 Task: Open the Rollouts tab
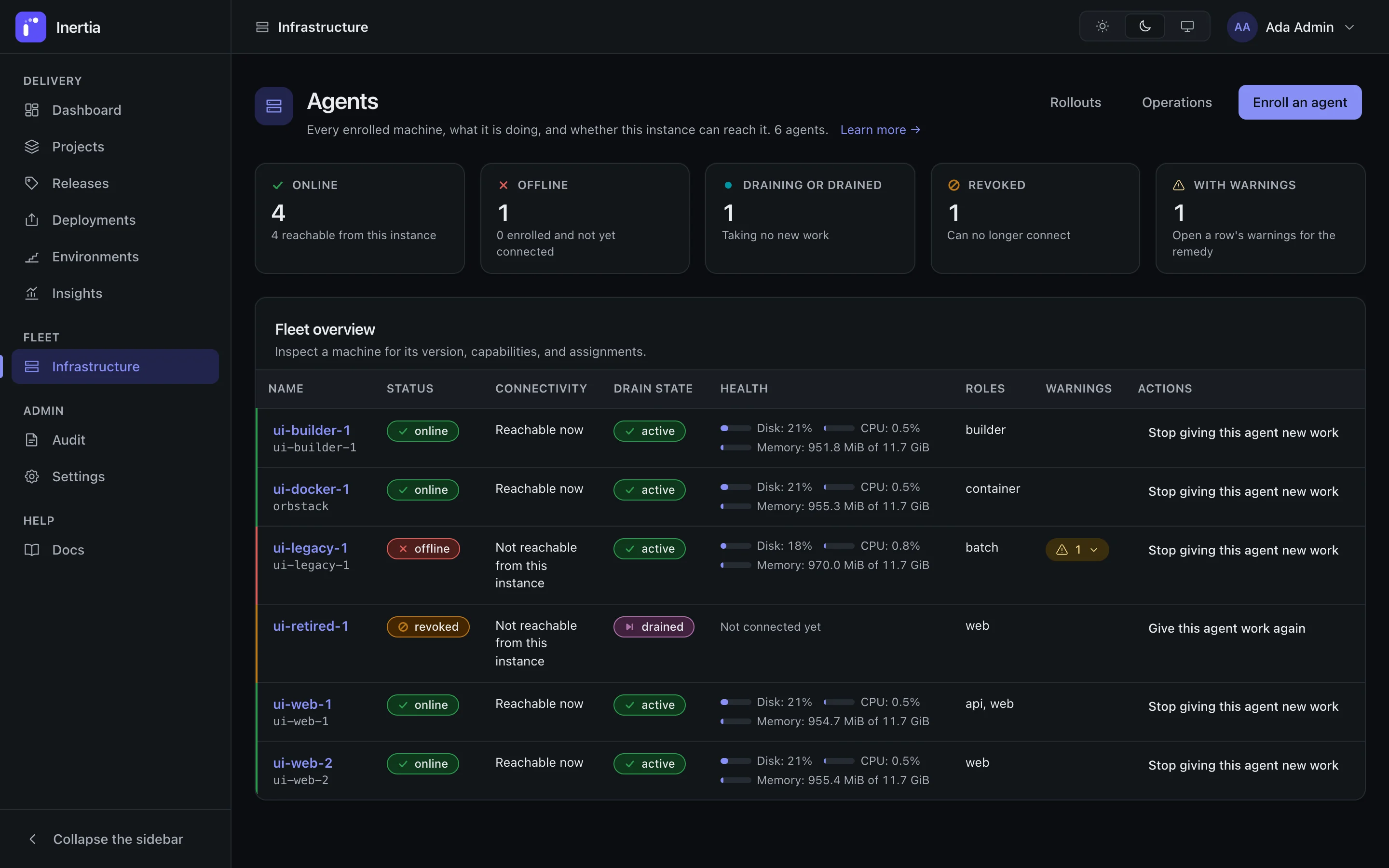(x=1076, y=102)
